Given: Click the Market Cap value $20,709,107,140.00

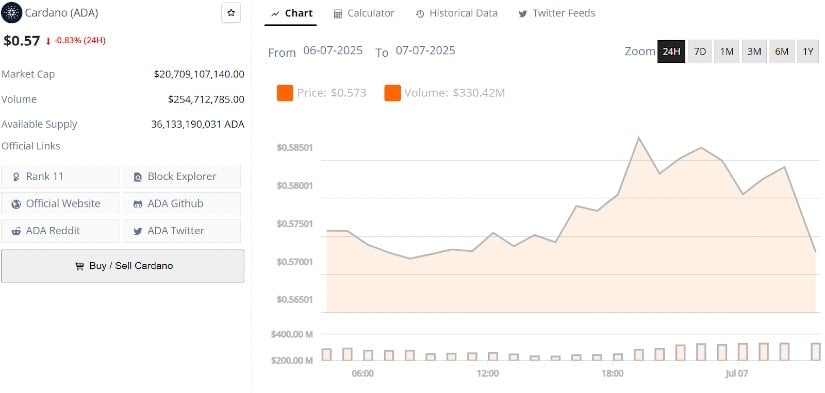Looking at the screenshot, I should click(x=199, y=74).
